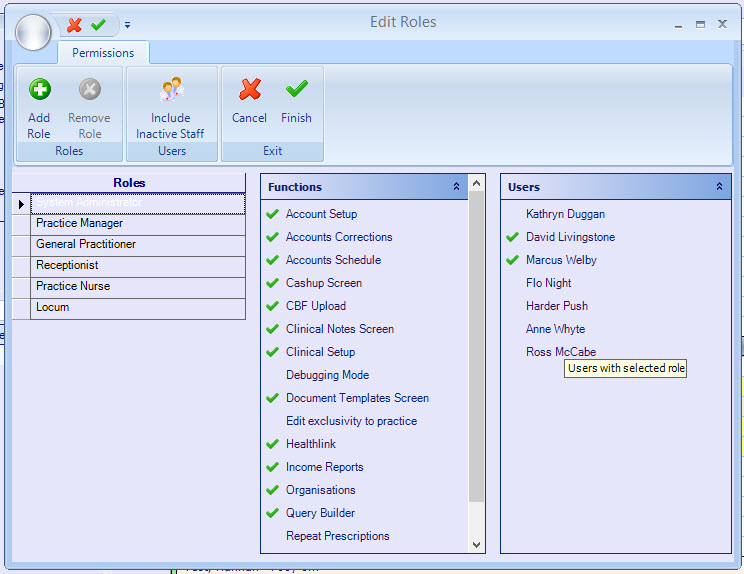Toggle David Livingstone's role check mark
Viewport: 744px width, 574px height.
(x=512, y=237)
